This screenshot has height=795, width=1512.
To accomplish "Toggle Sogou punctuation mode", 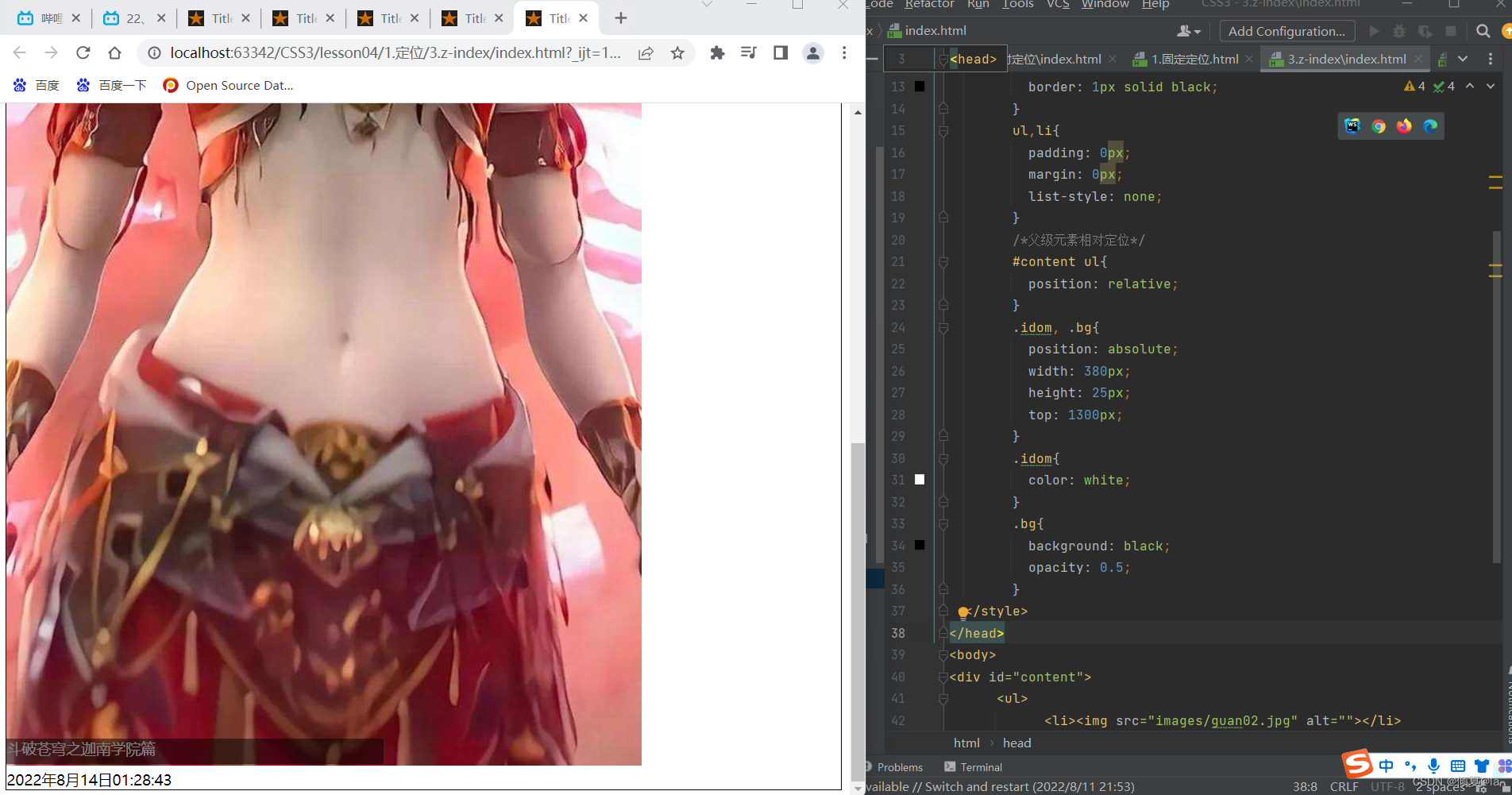I will pyautogui.click(x=1410, y=766).
